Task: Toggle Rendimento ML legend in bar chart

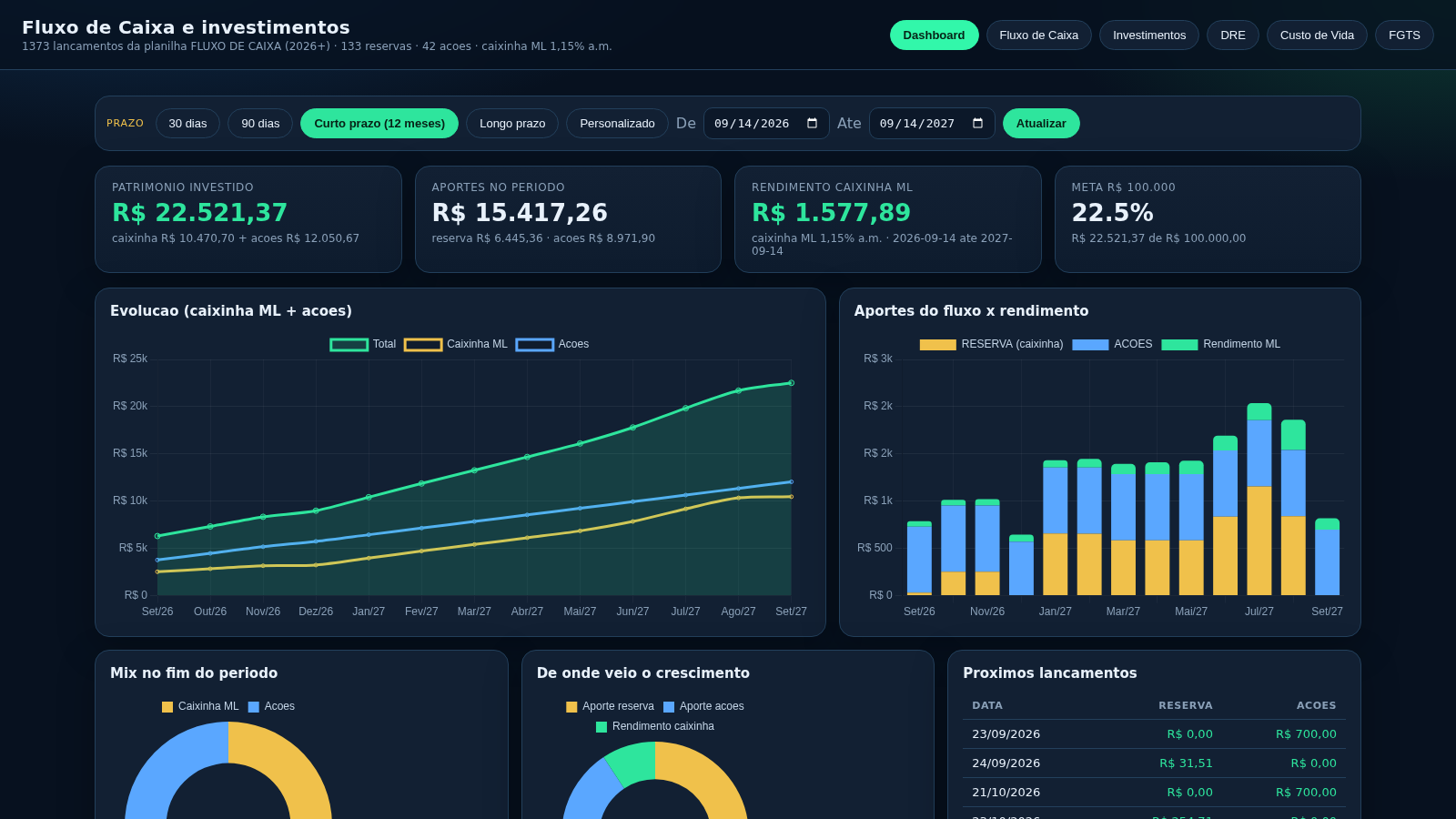Action: coord(1221,344)
